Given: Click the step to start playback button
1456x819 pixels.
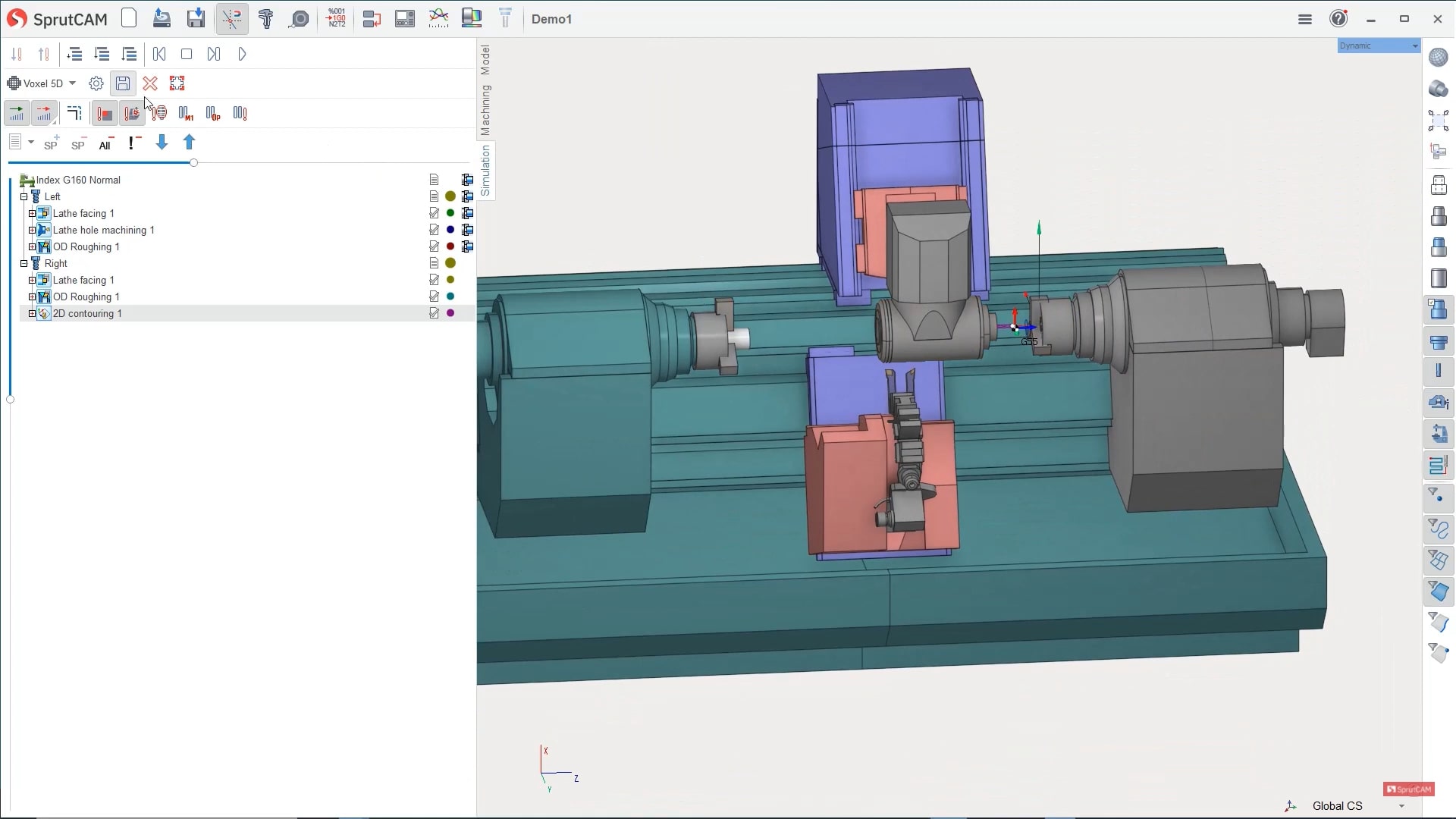Looking at the screenshot, I should tap(159, 54).
